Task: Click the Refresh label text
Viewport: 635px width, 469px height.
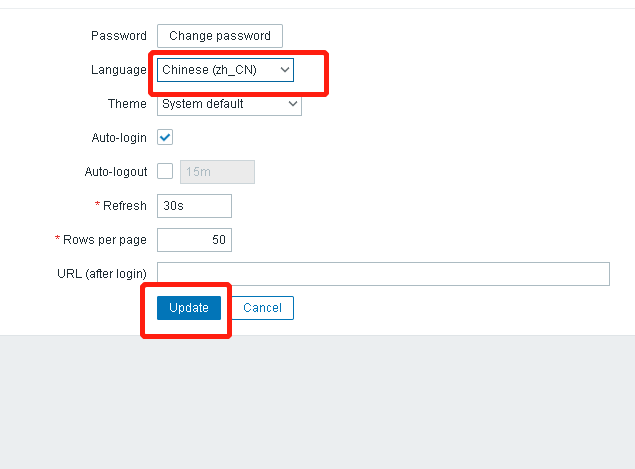Action: pyautogui.click(x=125, y=206)
